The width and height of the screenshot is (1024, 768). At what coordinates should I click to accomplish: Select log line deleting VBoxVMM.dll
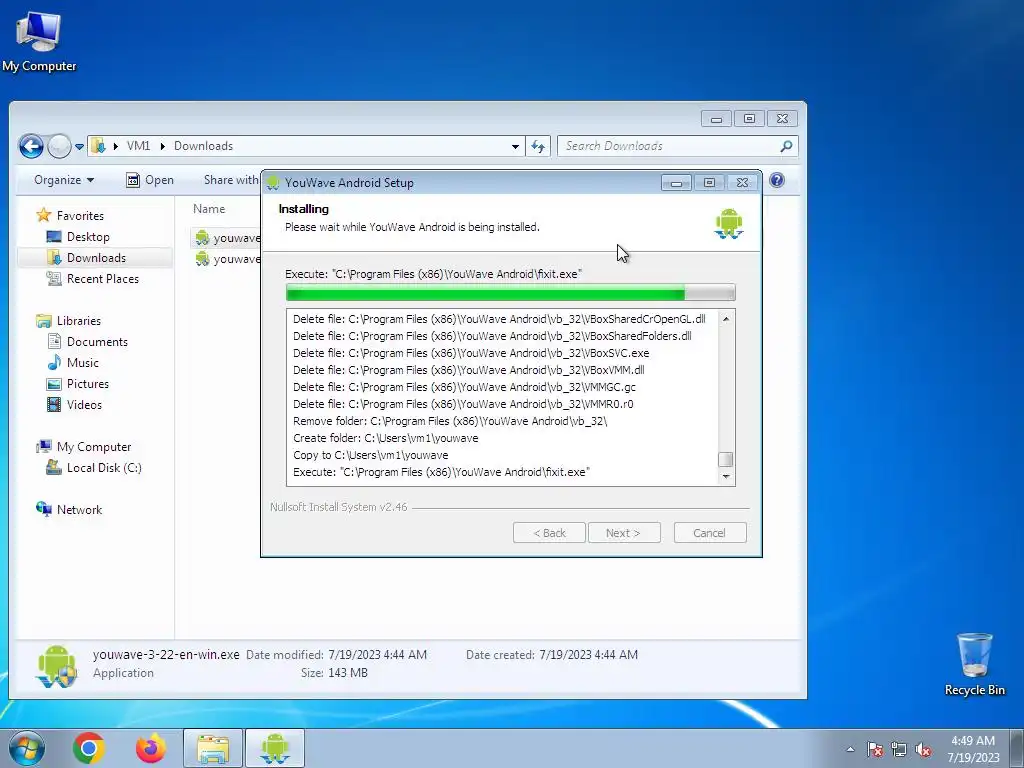468,370
